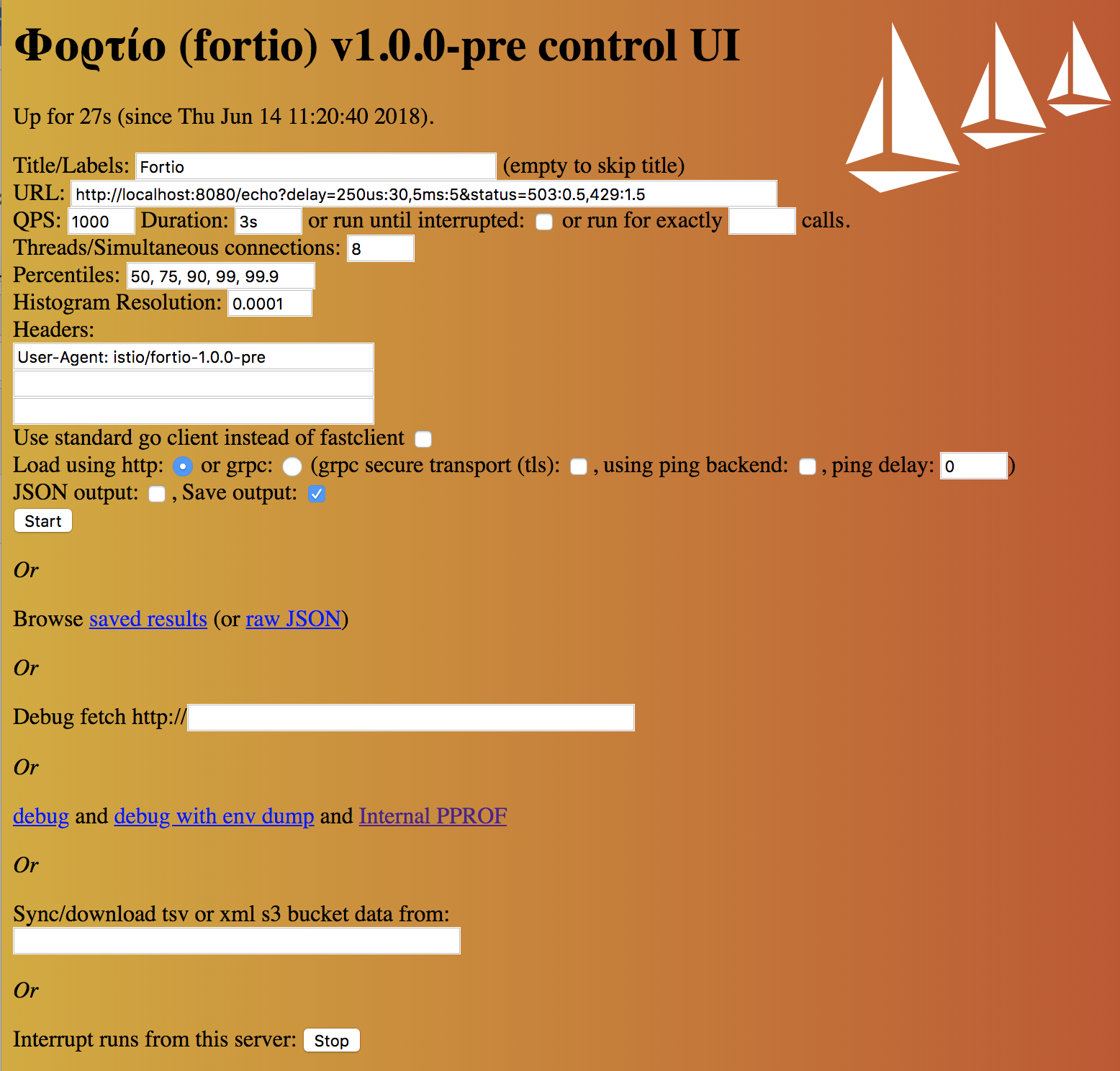Open the debug link
Screen dimensions: 1120x1071
41,816
